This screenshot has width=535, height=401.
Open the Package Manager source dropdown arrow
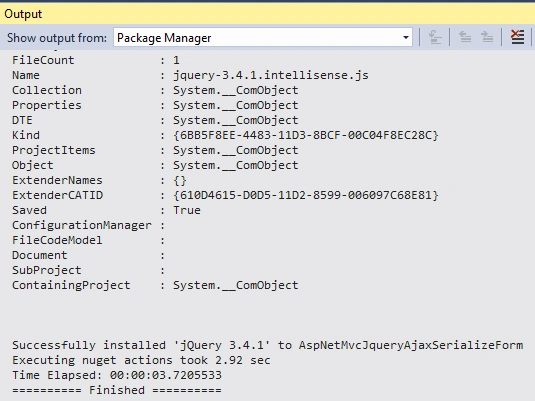pyautogui.click(x=406, y=38)
